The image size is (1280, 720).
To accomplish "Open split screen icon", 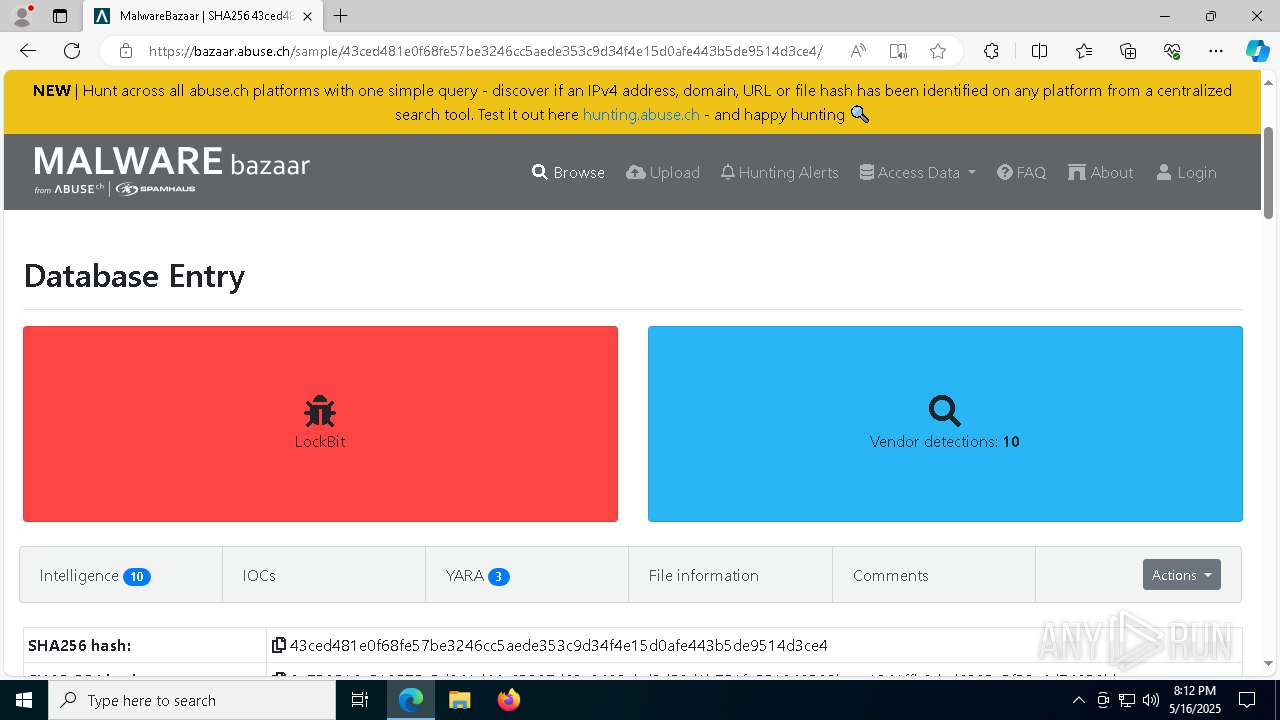I will point(1039,51).
